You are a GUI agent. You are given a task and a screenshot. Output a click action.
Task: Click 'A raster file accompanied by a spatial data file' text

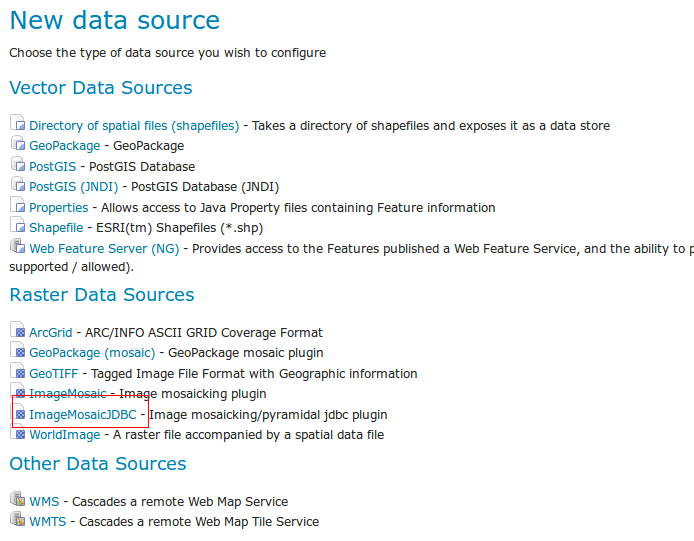[248, 435]
